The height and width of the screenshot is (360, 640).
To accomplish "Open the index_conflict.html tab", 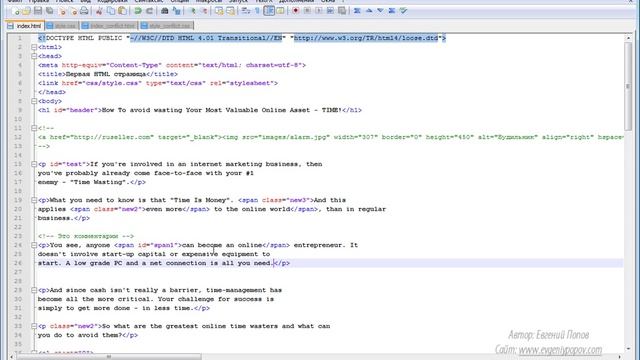I will [109, 26].
